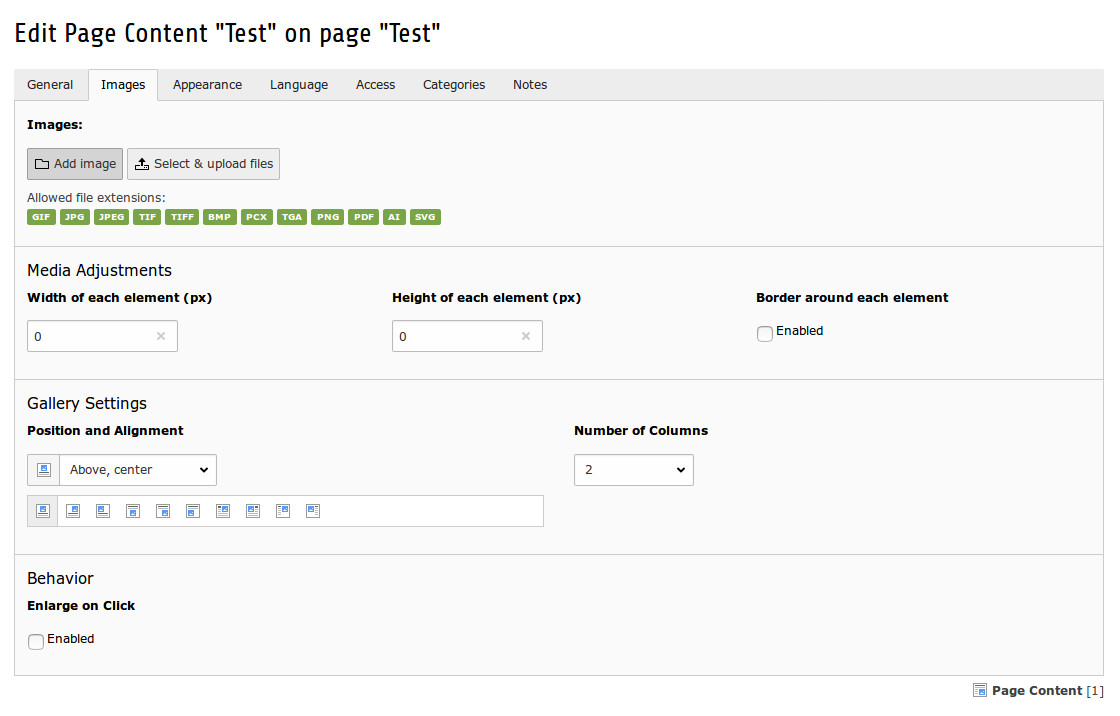The image size is (1120, 716).
Task: Click the AI extension badge
Action: (x=394, y=217)
